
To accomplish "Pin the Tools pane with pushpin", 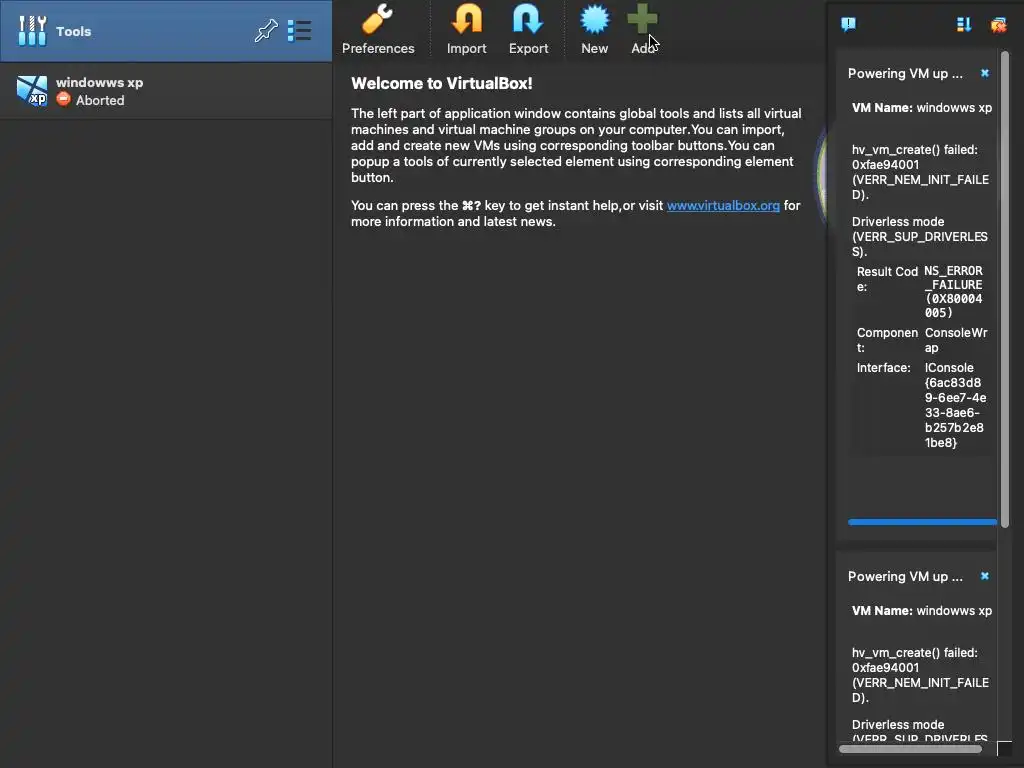I will 266,31.
